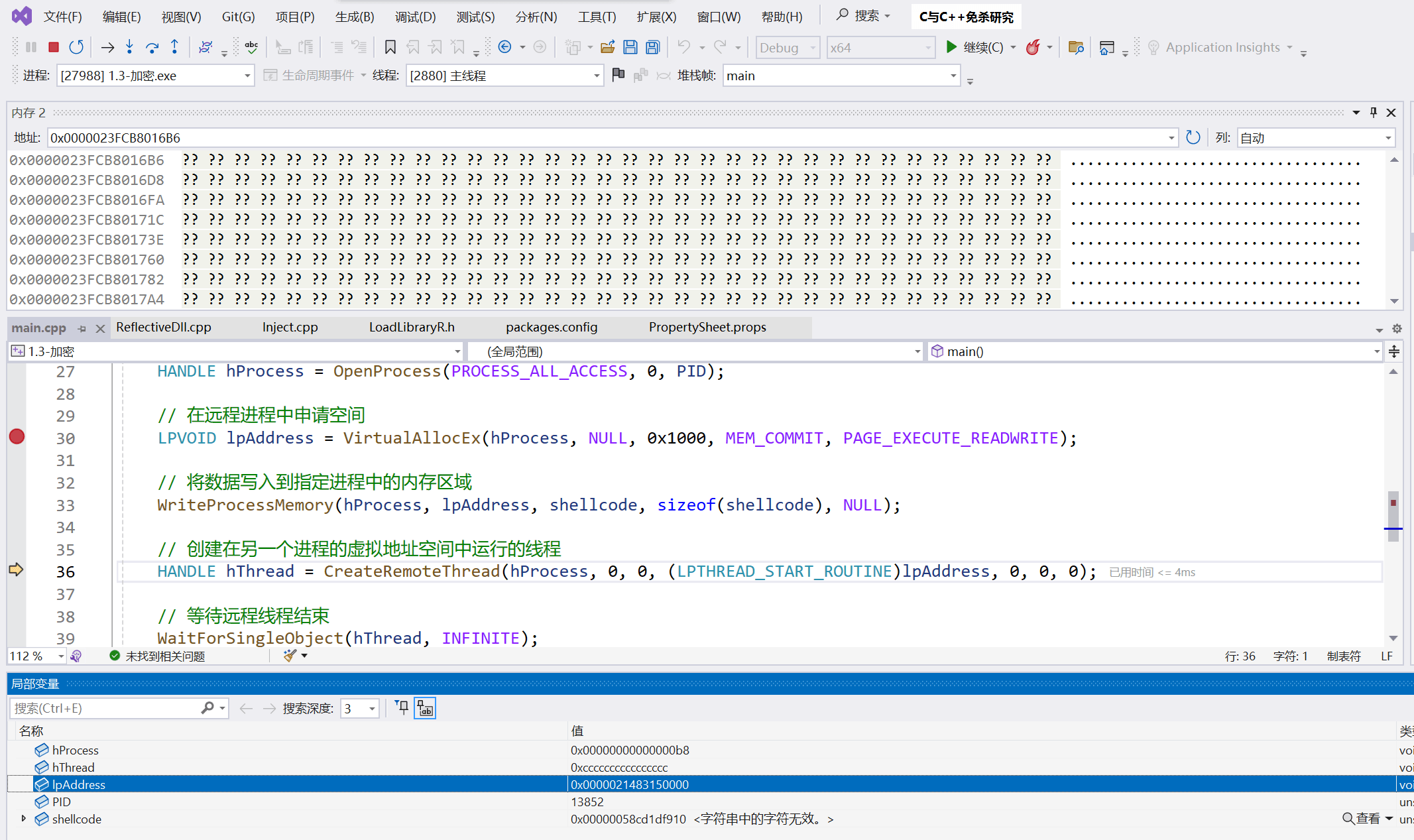
Task: Pin the 内存 2 window
Action: point(1374,113)
